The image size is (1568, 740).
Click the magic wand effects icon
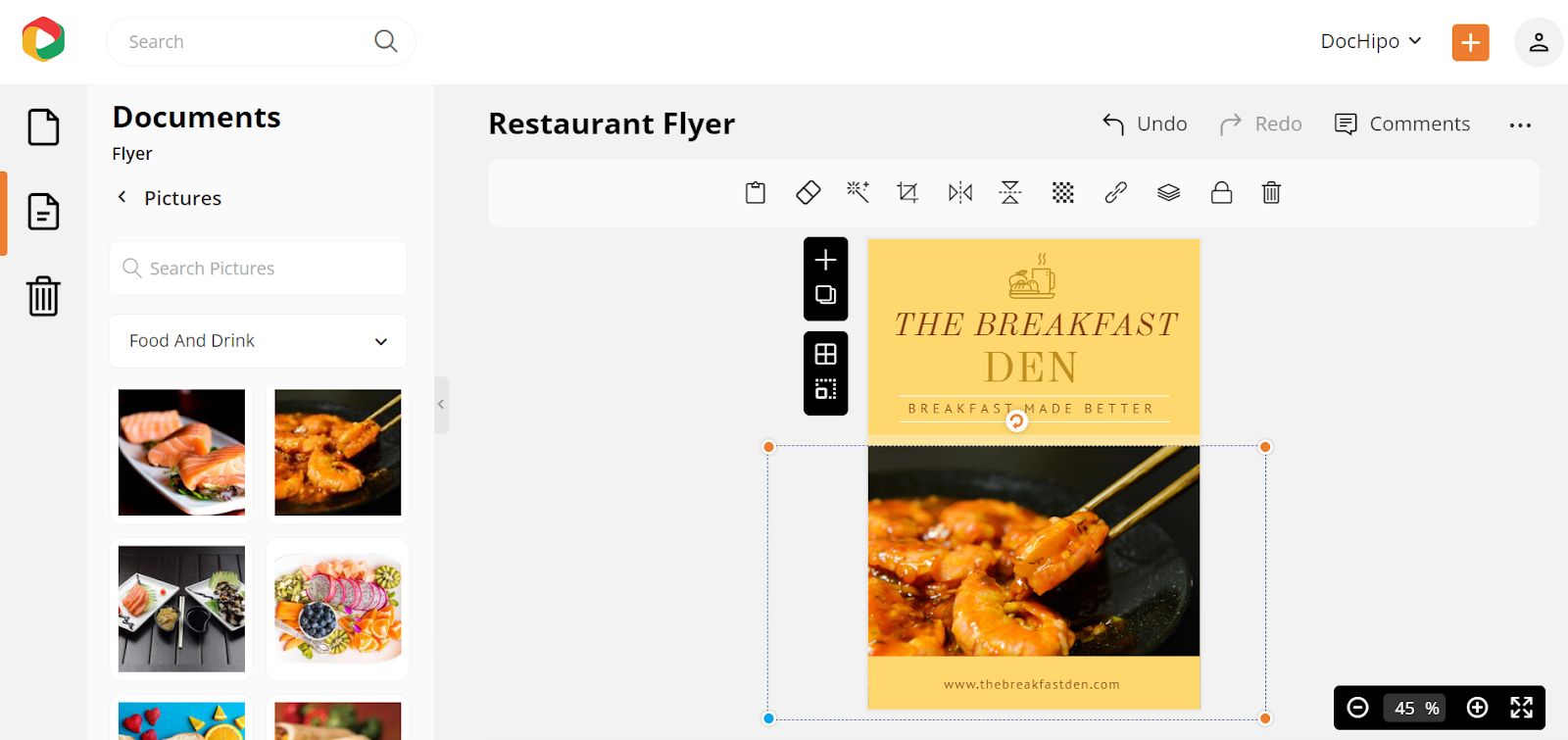(858, 192)
